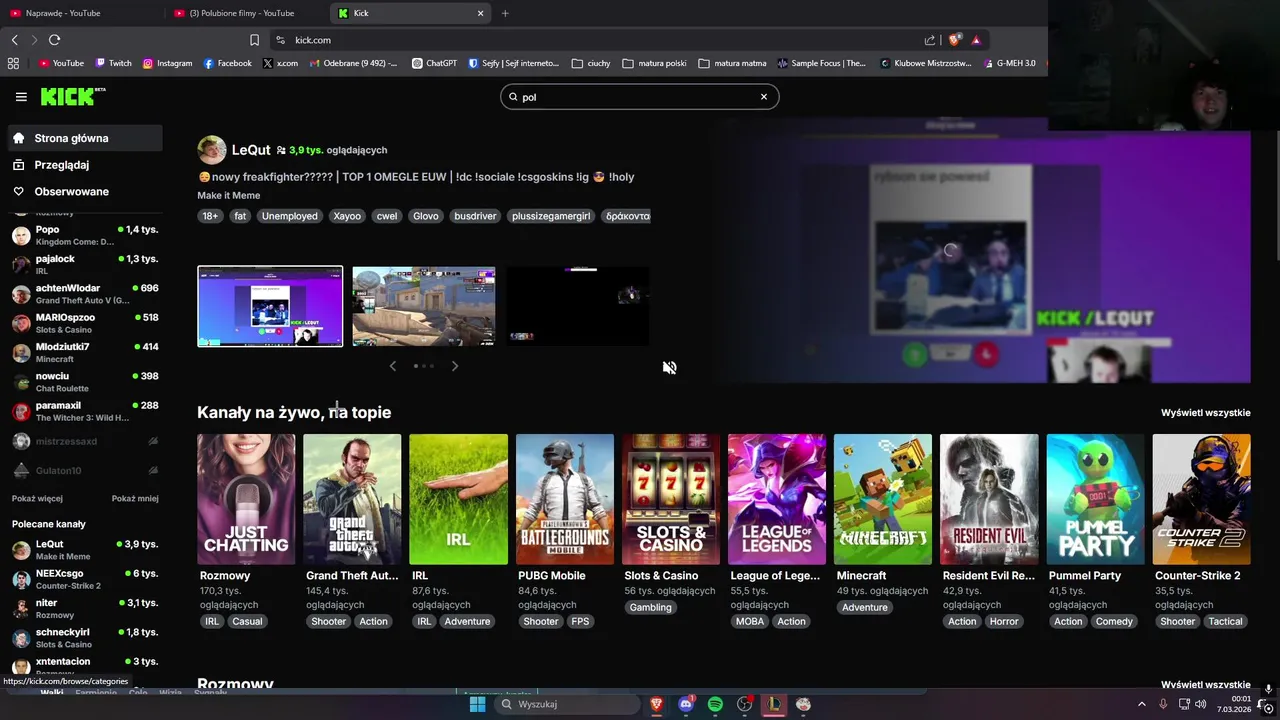Image resolution: width=1280 pixels, height=720 pixels.
Task: Click the Comedy tag under Pummel Party
Action: pos(1114,621)
